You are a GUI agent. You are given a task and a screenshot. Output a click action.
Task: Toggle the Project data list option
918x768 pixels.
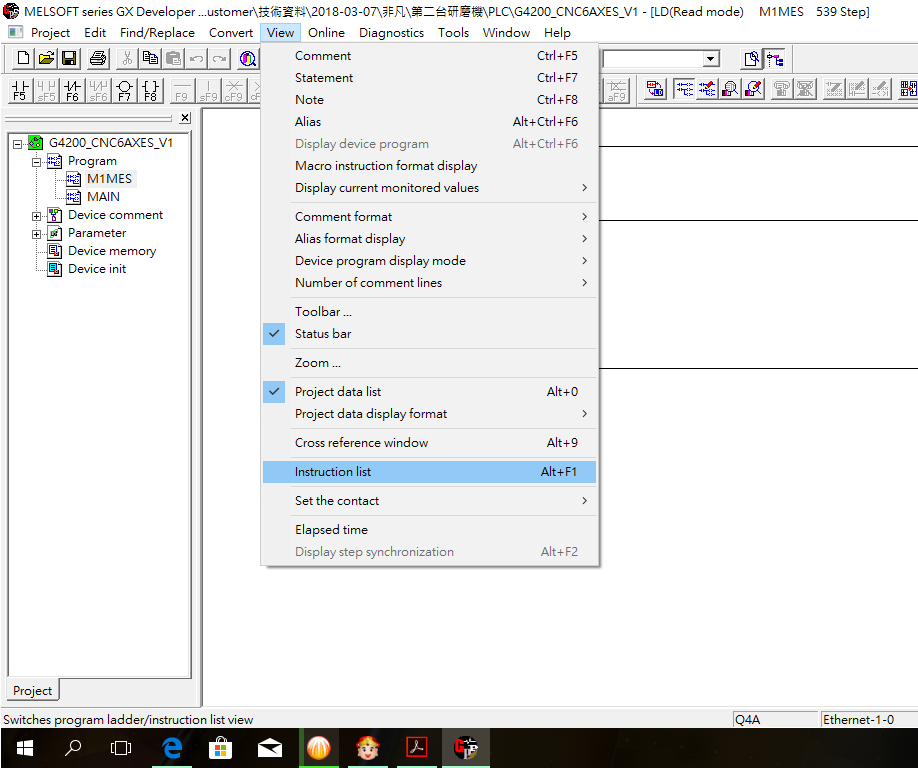tap(338, 392)
